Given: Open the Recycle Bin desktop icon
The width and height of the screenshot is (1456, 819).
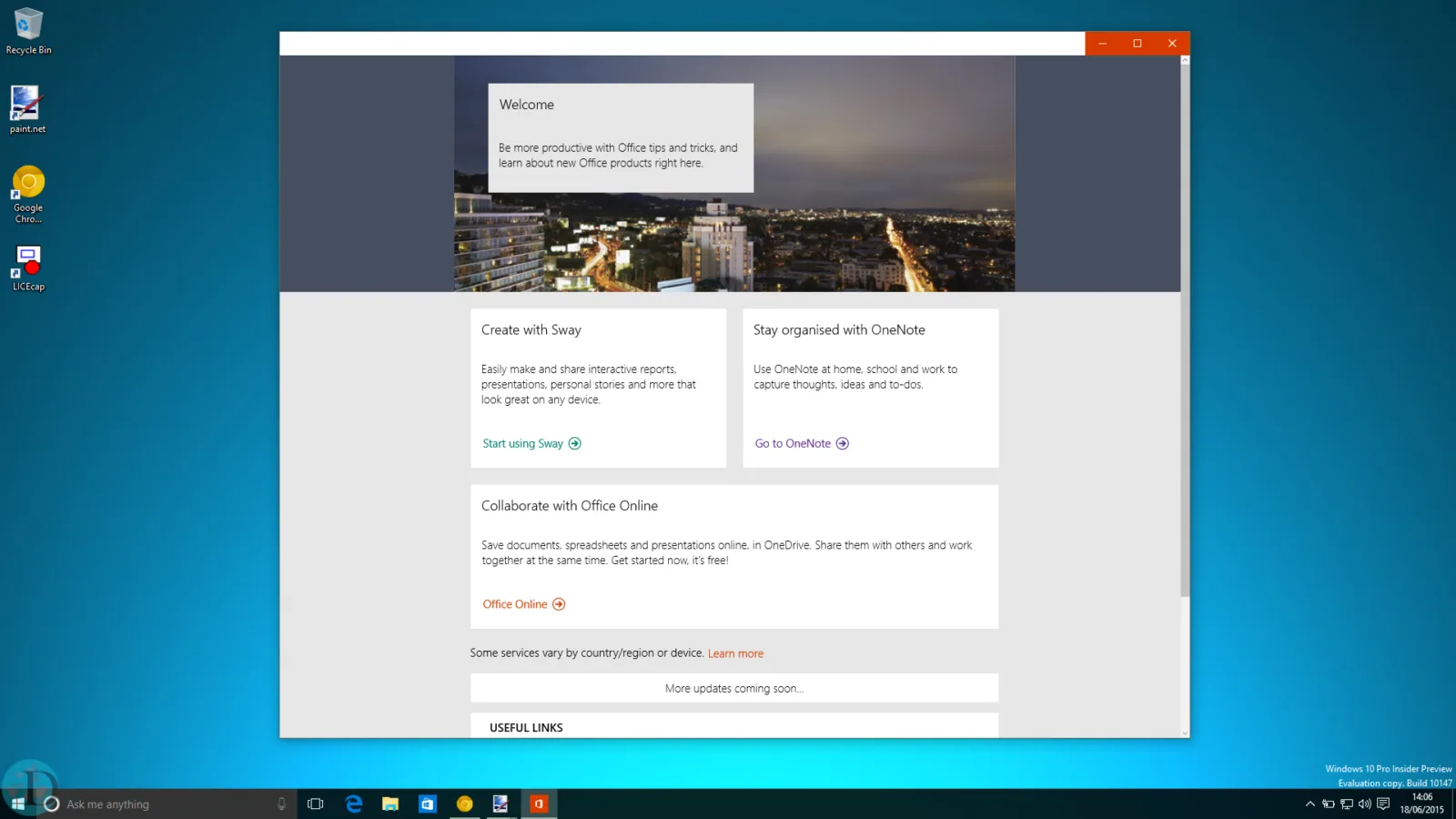Looking at the screenshot, I should [x=28, y=31].
